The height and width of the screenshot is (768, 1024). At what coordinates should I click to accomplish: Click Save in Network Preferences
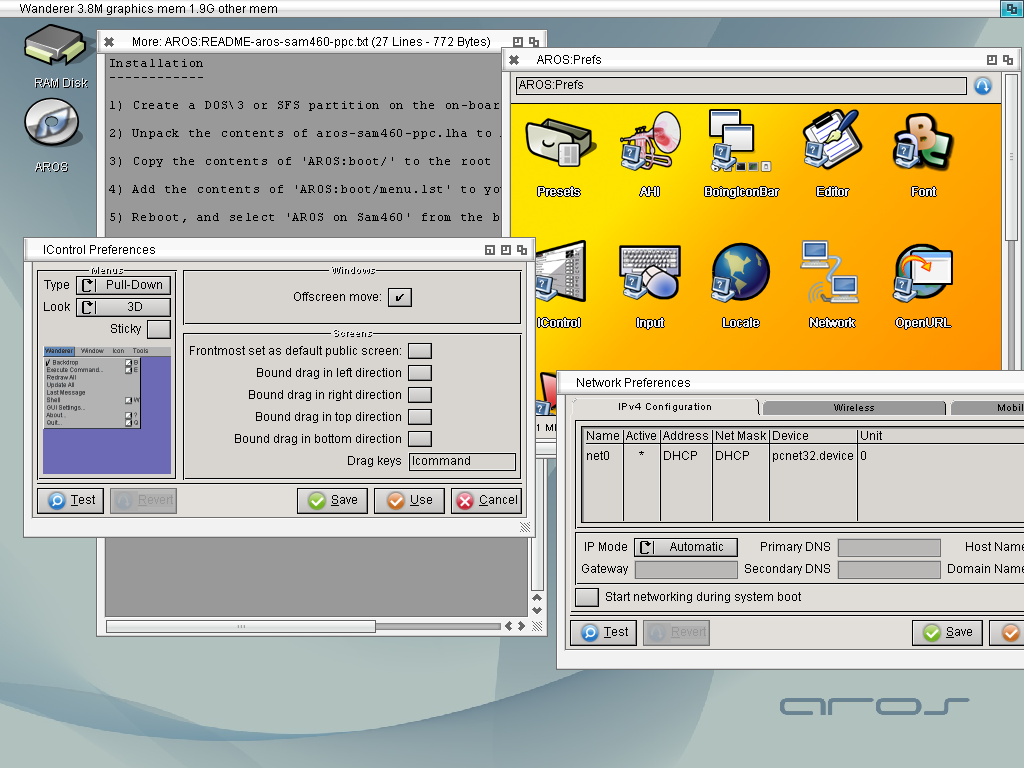pos(948,632)
